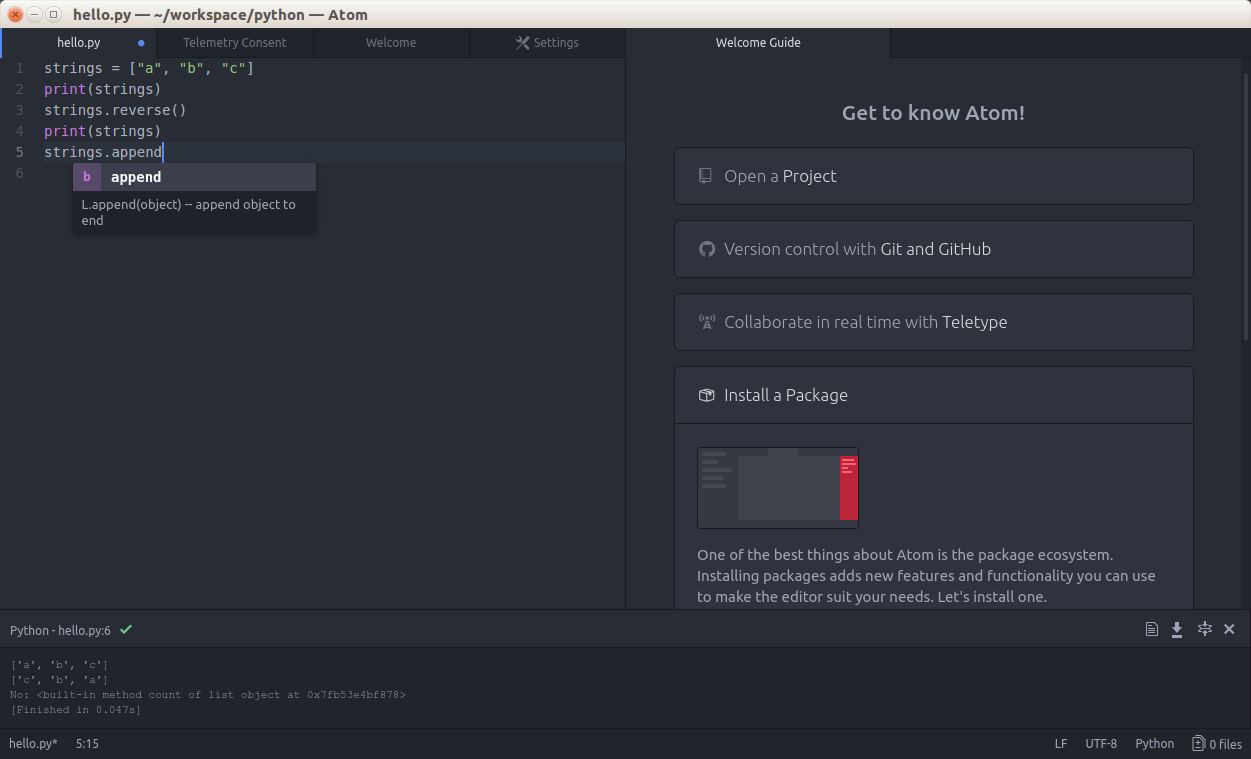Change line ending by clicking LF
Viewport: 1251px width, 759px height.
(1060, 743)
